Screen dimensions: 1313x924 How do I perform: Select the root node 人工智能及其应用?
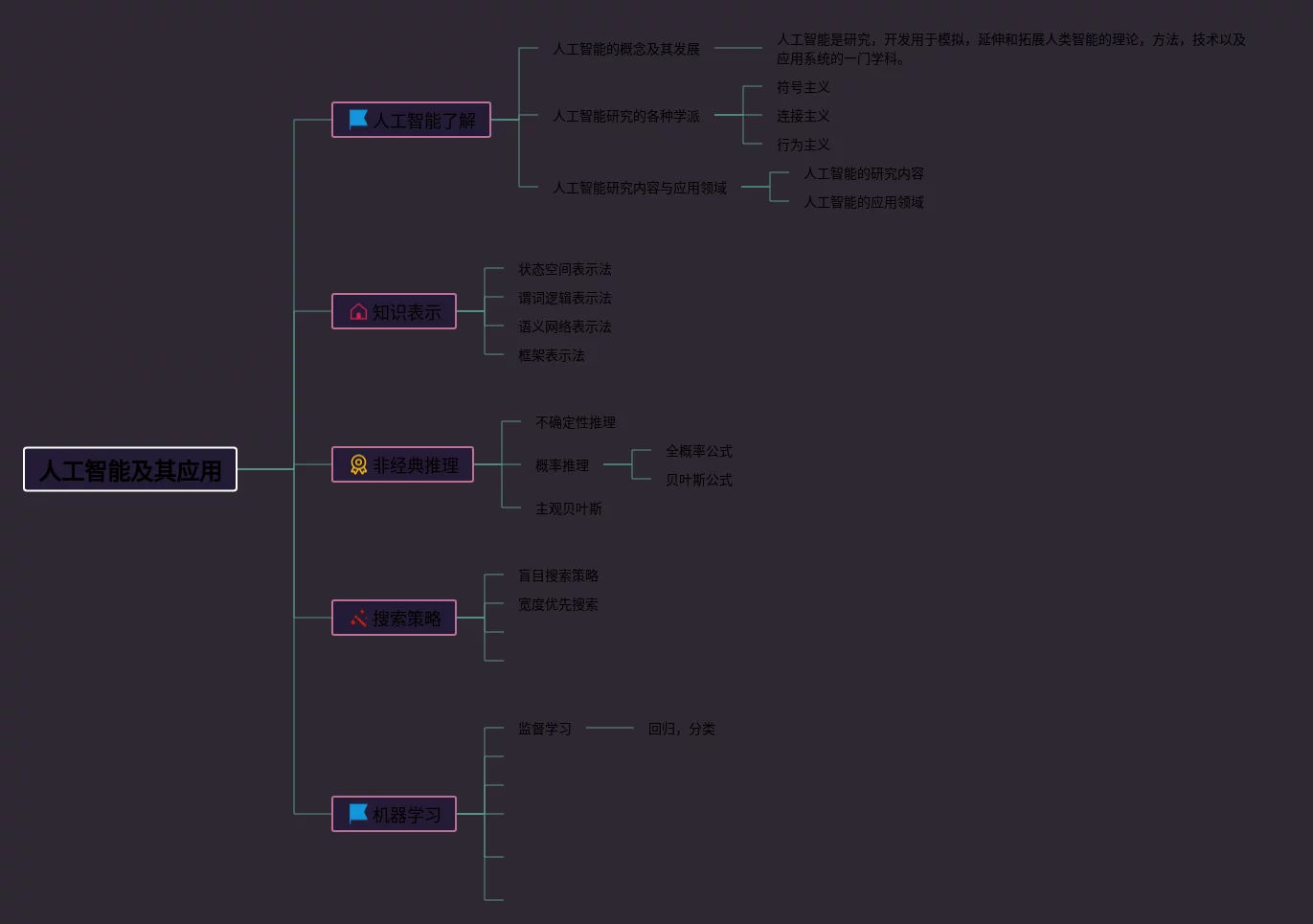pos(130,470)
